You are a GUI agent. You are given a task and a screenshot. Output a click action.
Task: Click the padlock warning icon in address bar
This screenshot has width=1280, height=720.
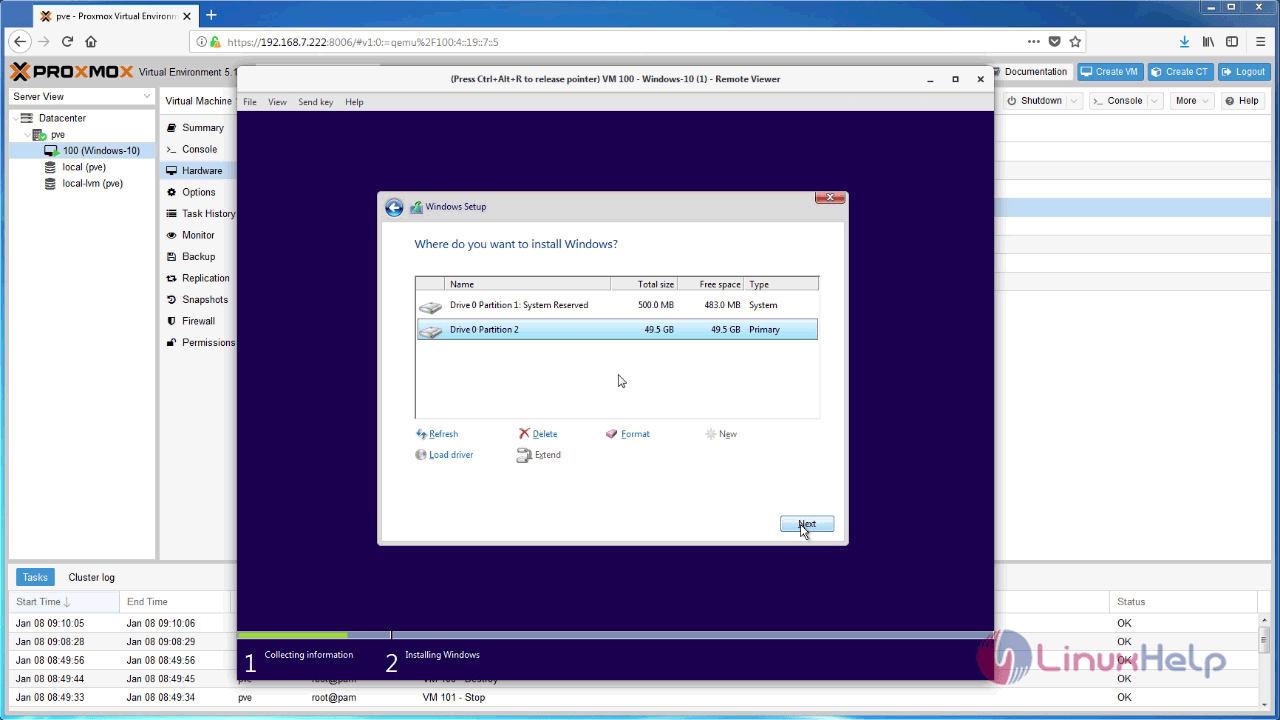[x=215, y=42]
